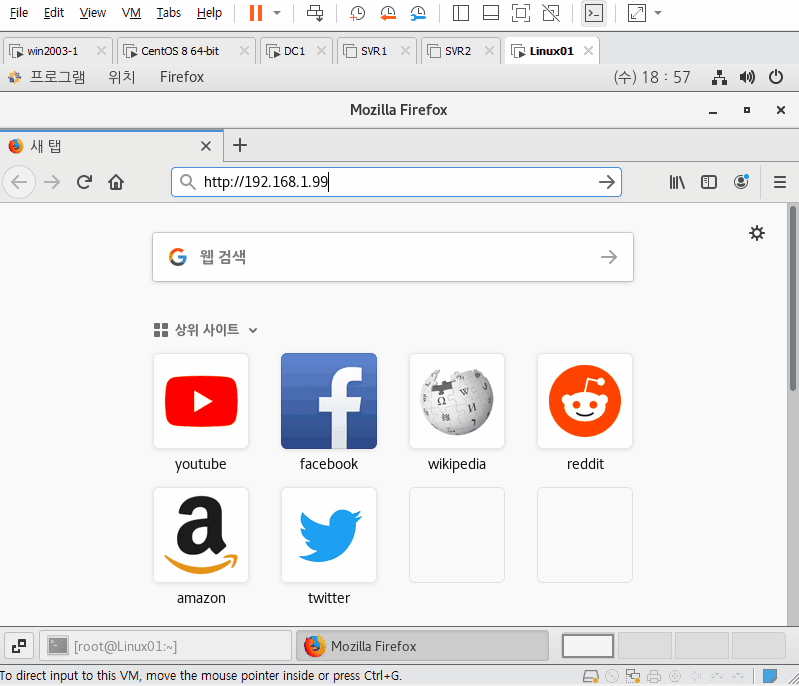Open the 위치 places menu
This screenshot has height=686, width=799.
[121, 77]
